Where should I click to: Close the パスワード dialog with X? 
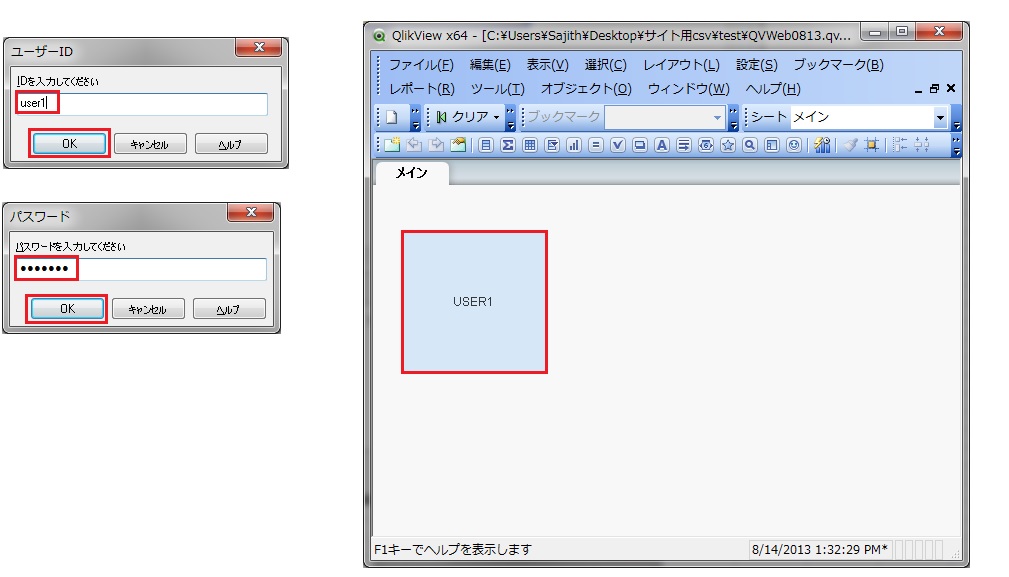pyautogui.click(x=251, y=212)
